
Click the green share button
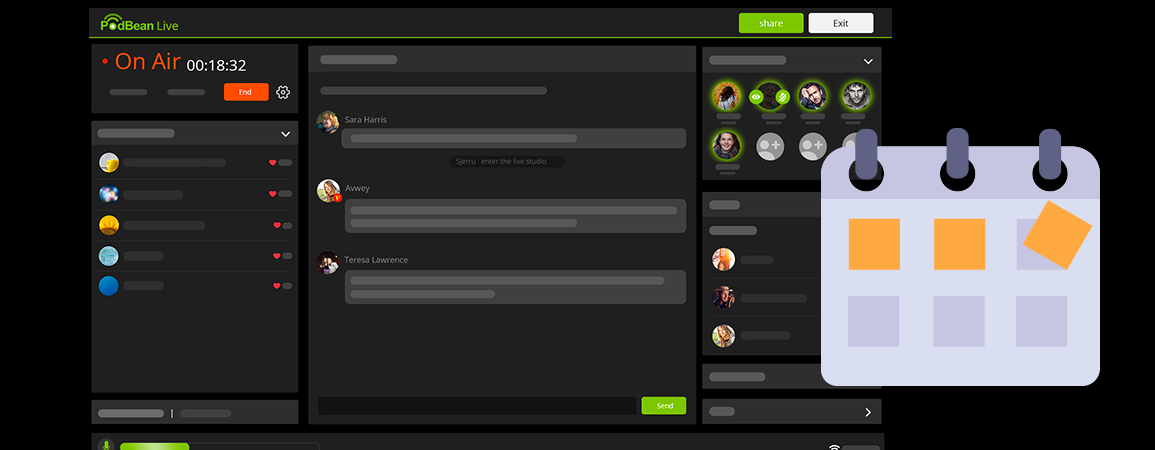click(x=771, y=23)
